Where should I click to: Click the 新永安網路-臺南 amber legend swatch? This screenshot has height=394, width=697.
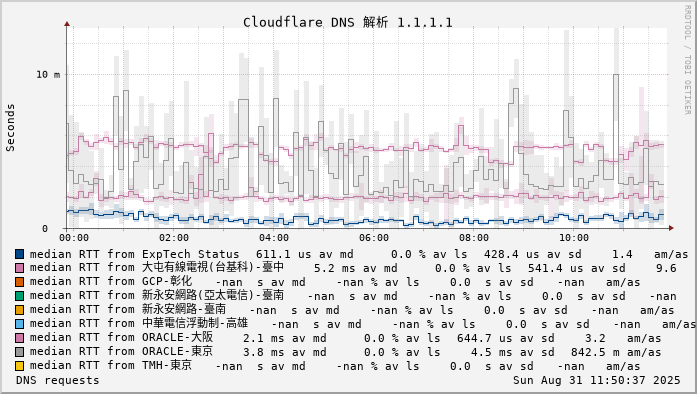point(20,310)
